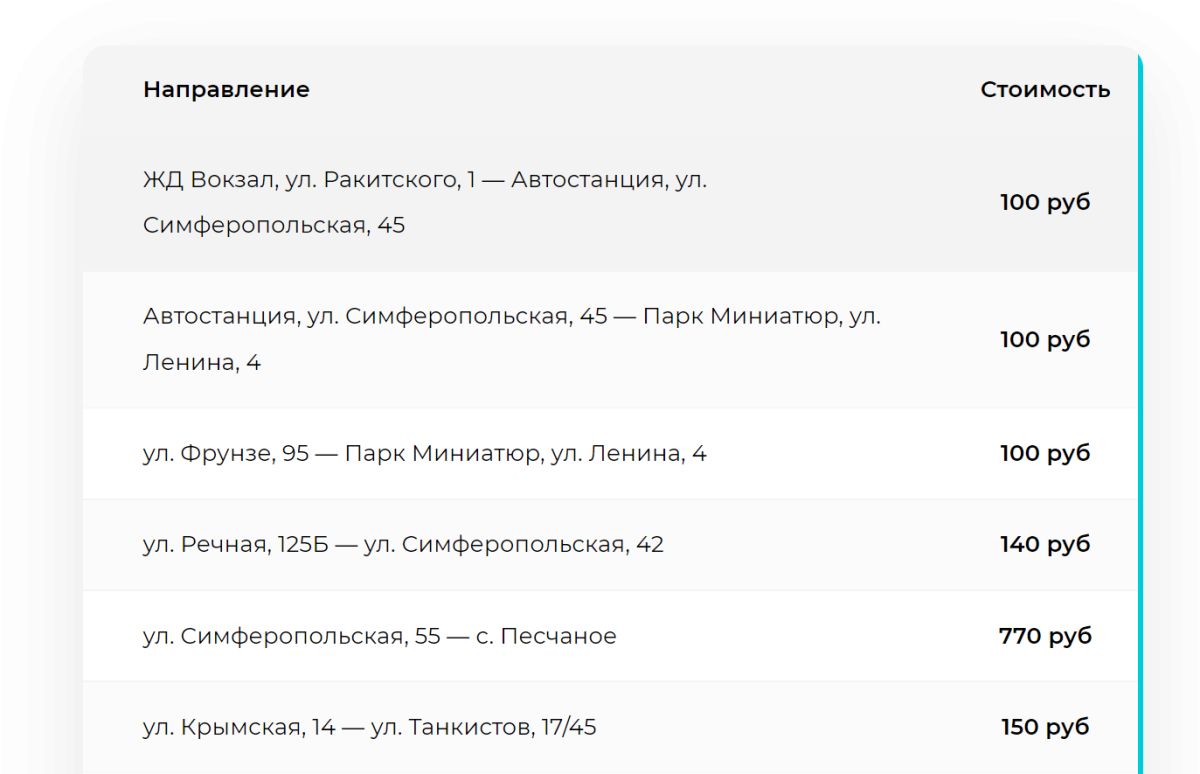Click the ул. Крымская, 14 origin

(238, 728)
